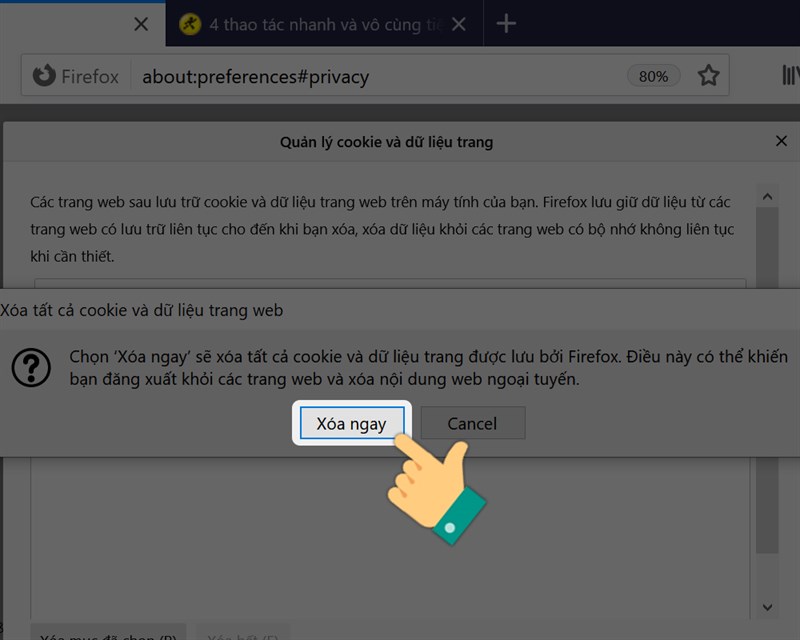
Task: Click the 'Xóa mục đã chọn (R)' button
Action: pyautogui.click(x=108, y=634)
